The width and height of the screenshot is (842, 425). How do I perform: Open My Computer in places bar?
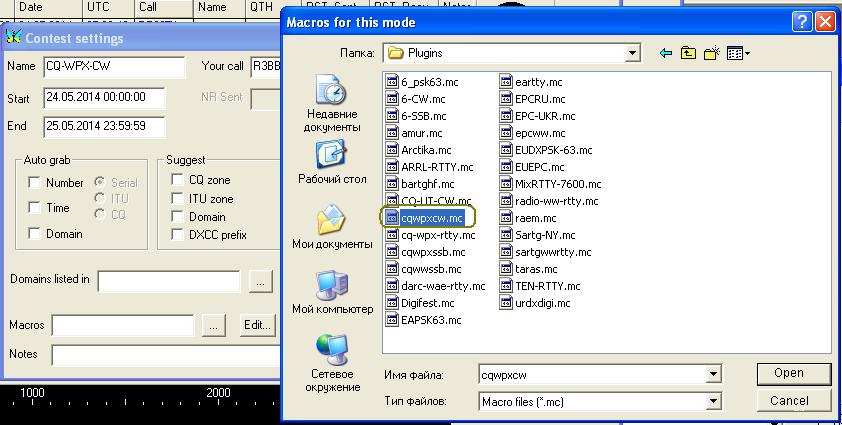(331, 294)
